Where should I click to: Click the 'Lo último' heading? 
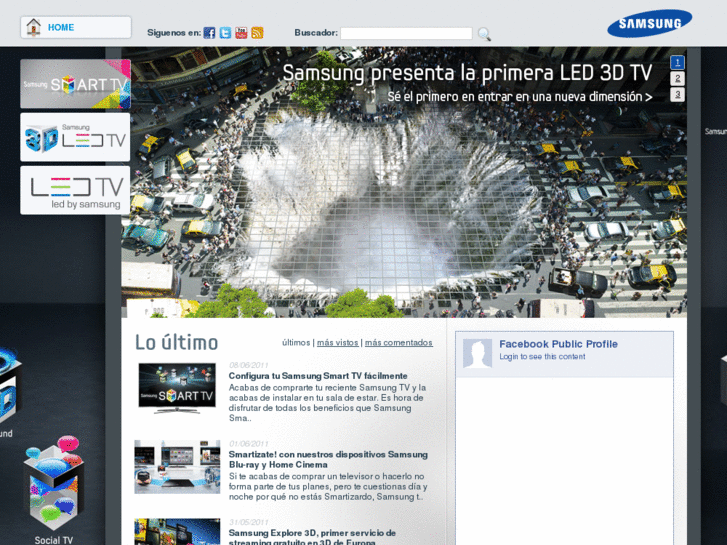pos(177,343)
